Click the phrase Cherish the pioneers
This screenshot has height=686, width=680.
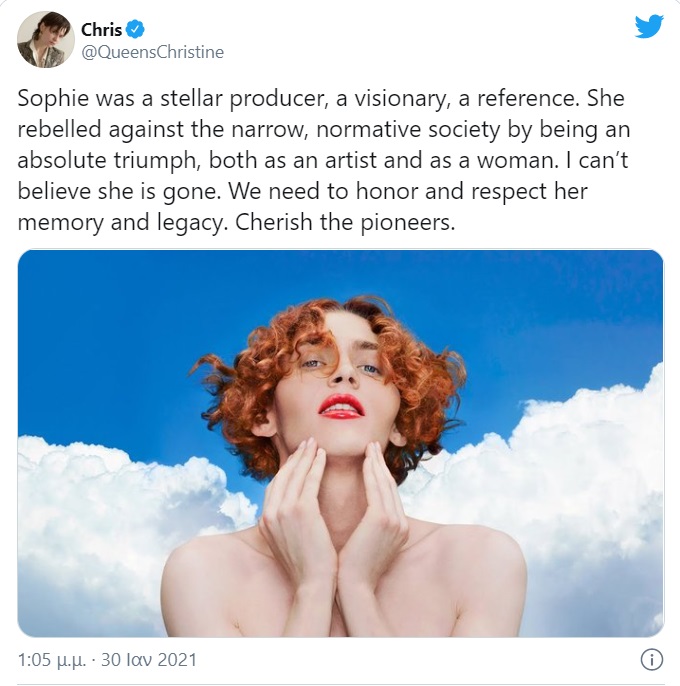click(x=345, y=222)
